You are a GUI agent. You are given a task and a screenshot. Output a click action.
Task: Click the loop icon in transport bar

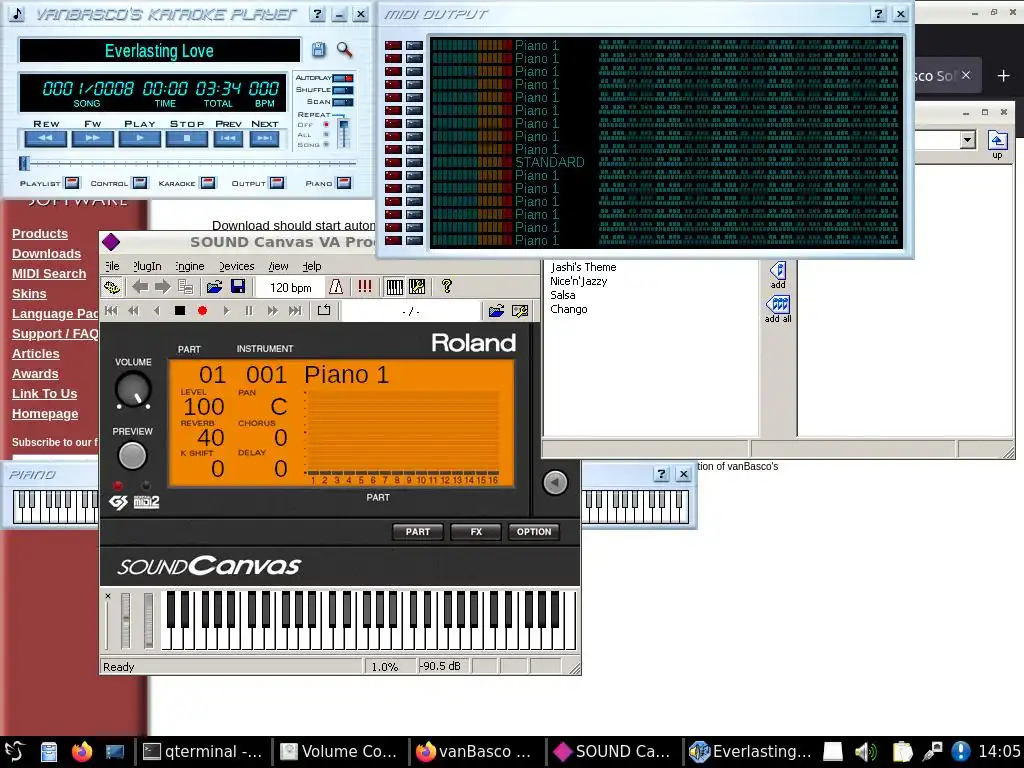324,311
